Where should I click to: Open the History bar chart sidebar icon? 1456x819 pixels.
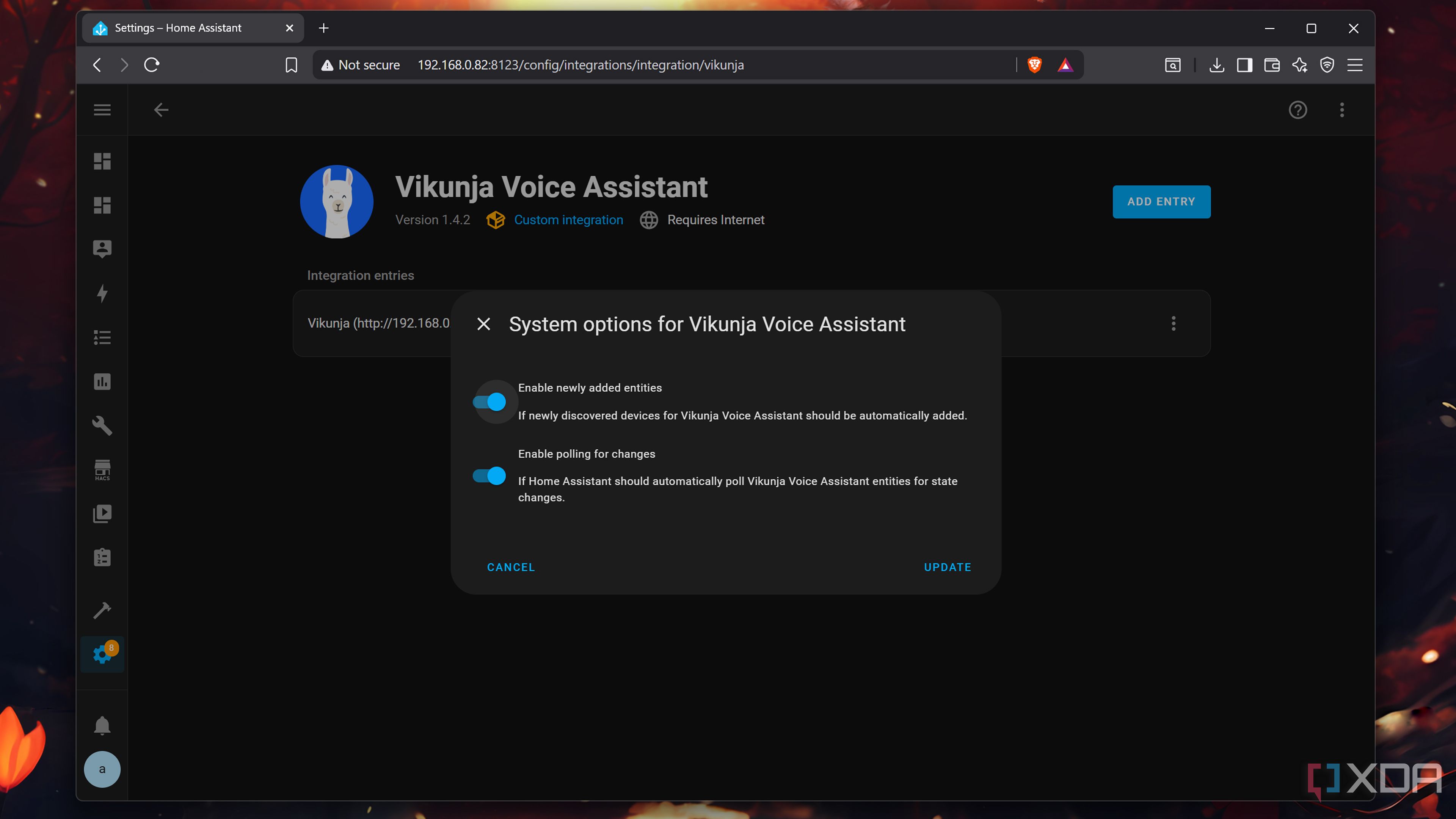coord(102,381)
